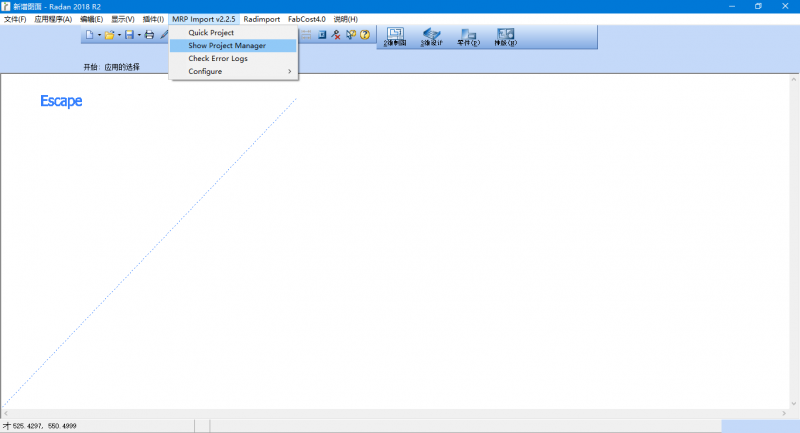This screenshot has width=800, height=433.
Task: Select Quick Project from menu
Action: point(204,33)
